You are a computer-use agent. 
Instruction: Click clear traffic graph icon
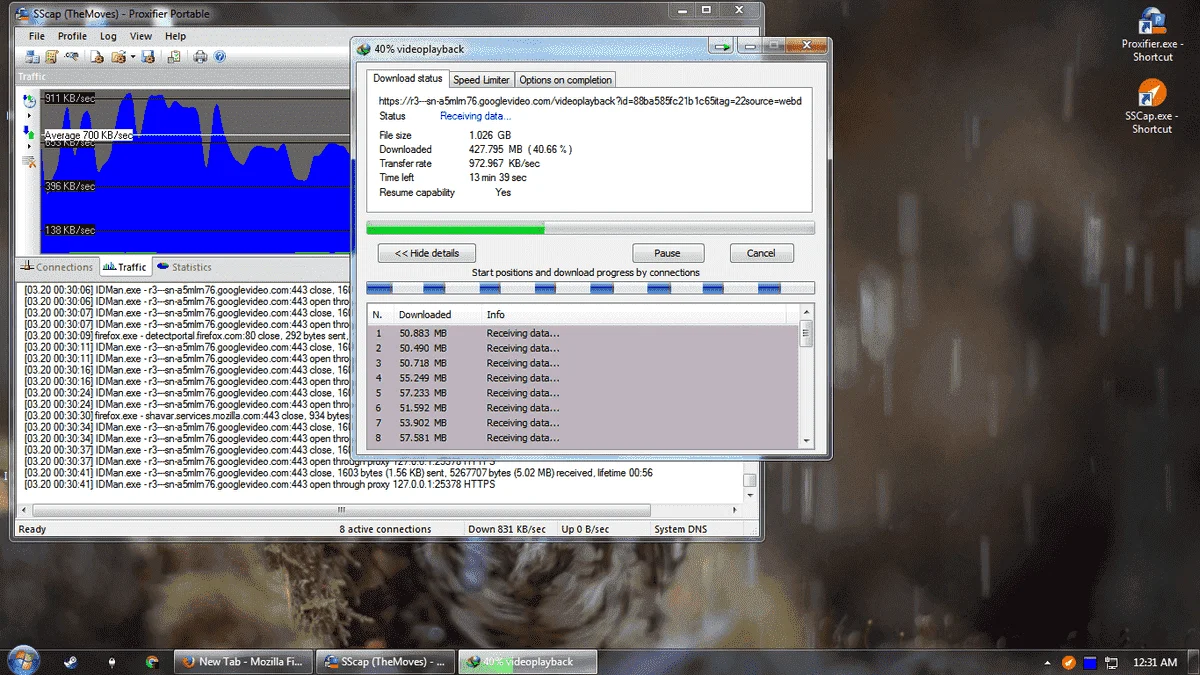(x=29, y=162)
